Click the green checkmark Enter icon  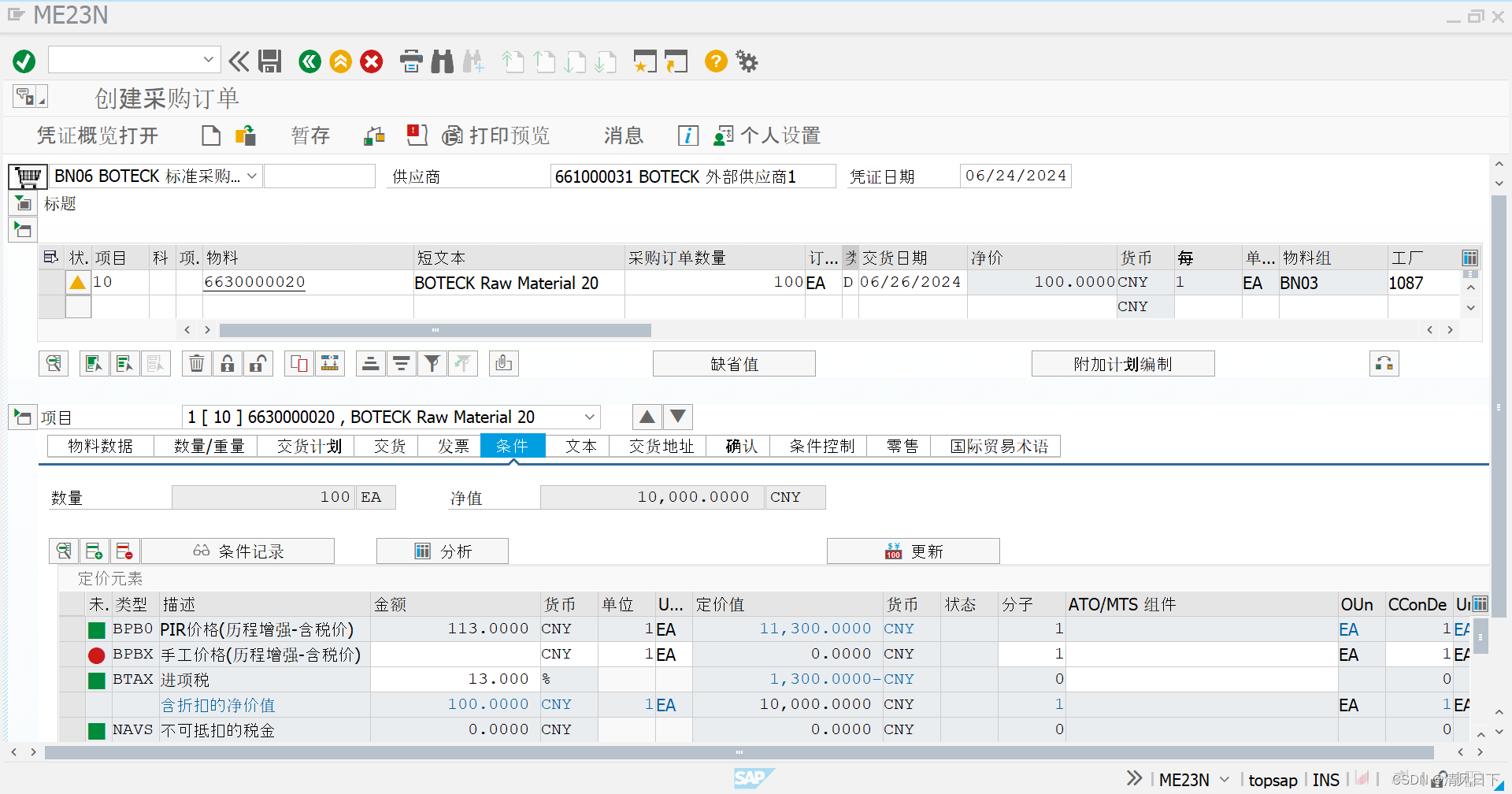(x=24, y=61)
